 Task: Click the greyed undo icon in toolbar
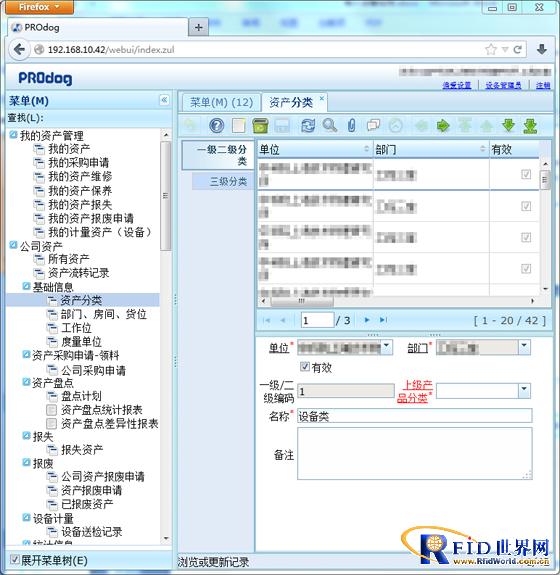pyautogui.click(x=190, y=126)
